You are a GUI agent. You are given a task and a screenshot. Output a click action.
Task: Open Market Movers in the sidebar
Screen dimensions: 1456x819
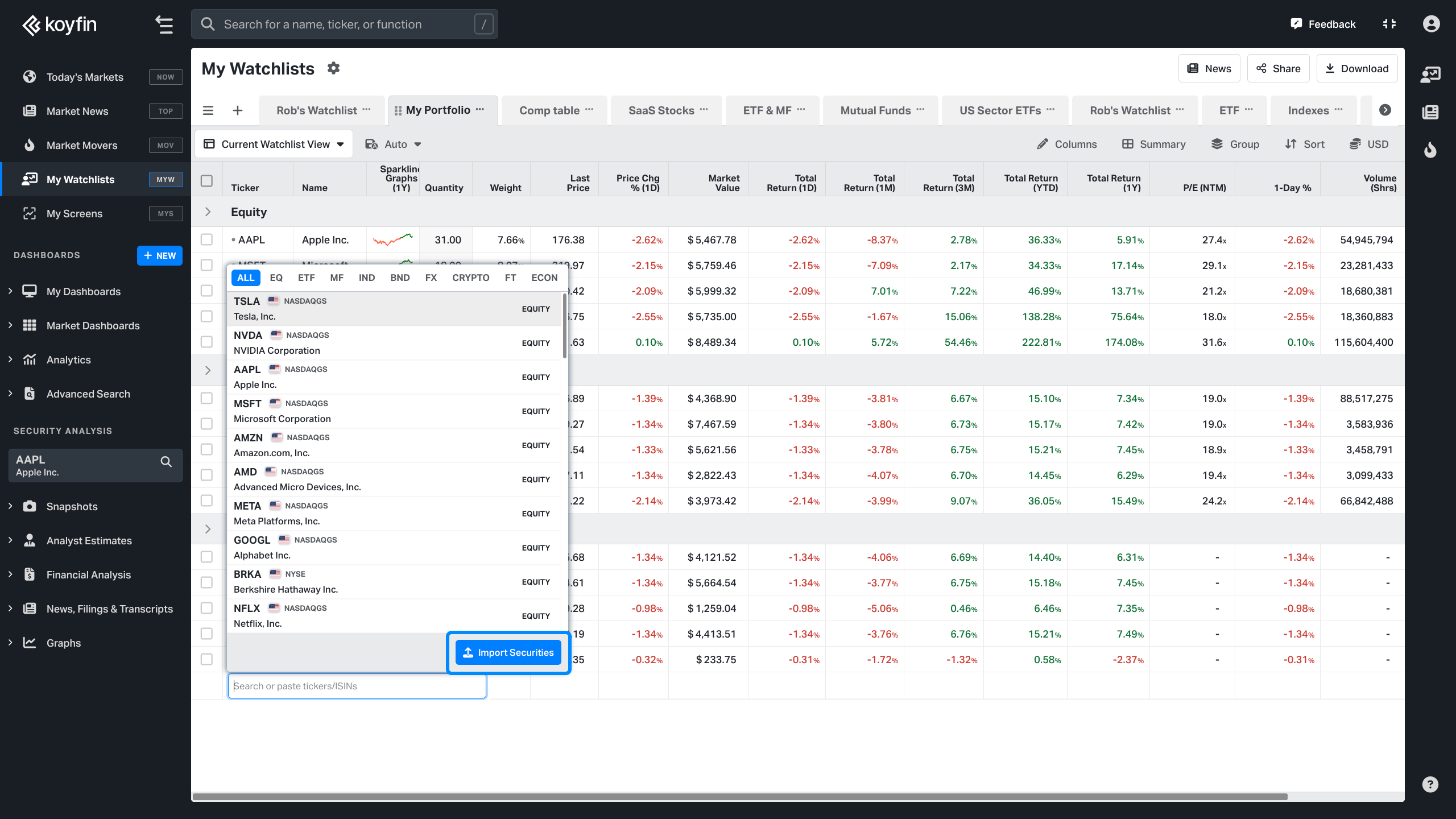[96, 145]
